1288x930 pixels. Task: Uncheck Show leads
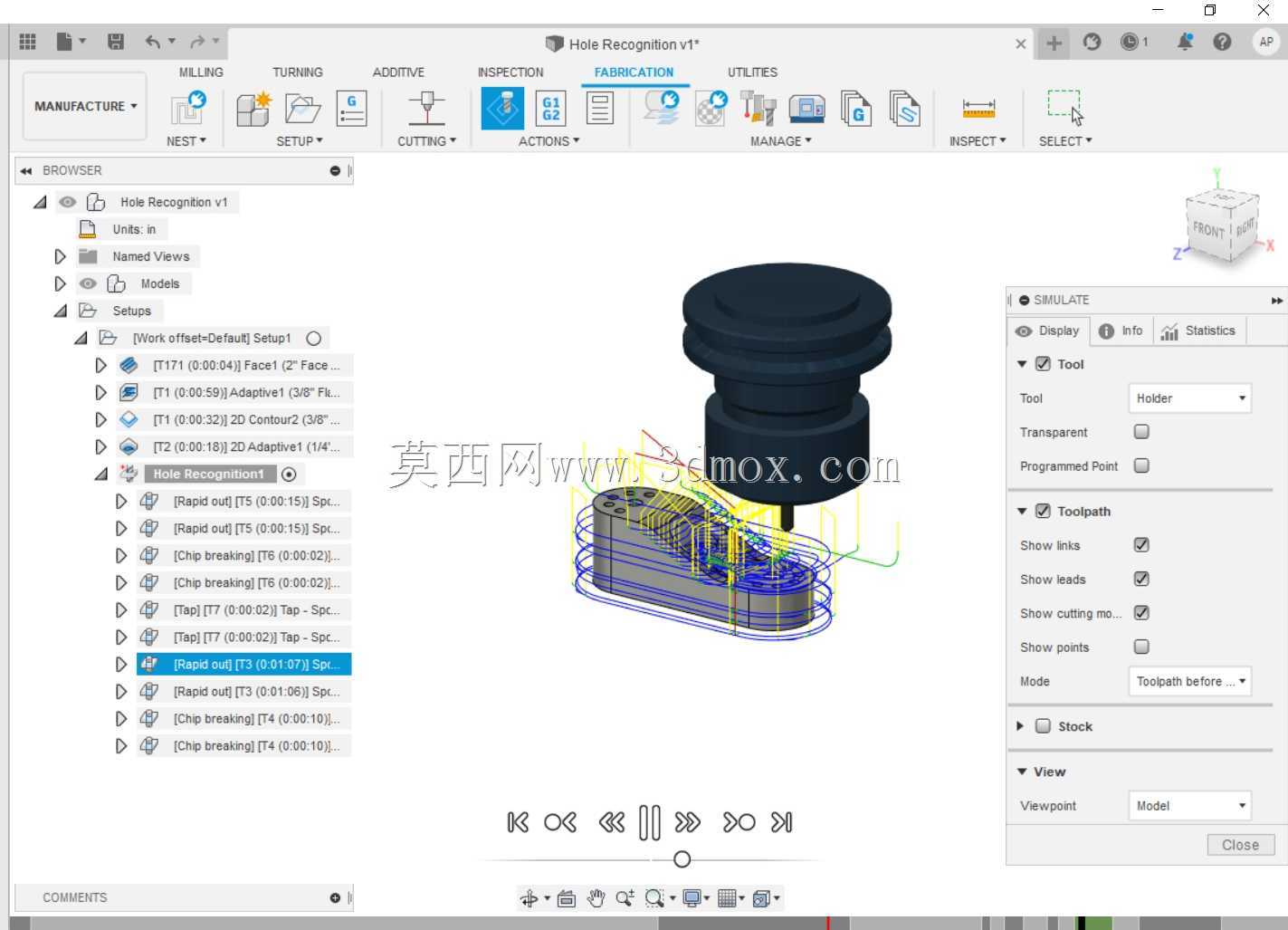tap(1141, 579)
